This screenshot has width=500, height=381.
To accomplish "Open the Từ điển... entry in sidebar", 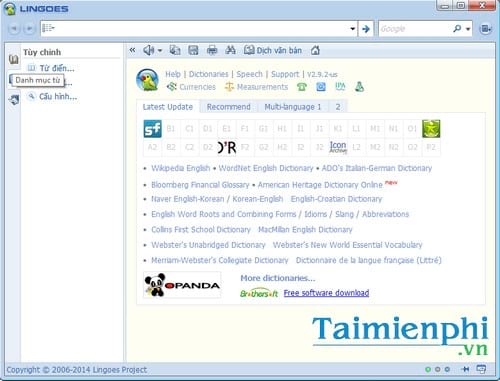I will point(51,68).
